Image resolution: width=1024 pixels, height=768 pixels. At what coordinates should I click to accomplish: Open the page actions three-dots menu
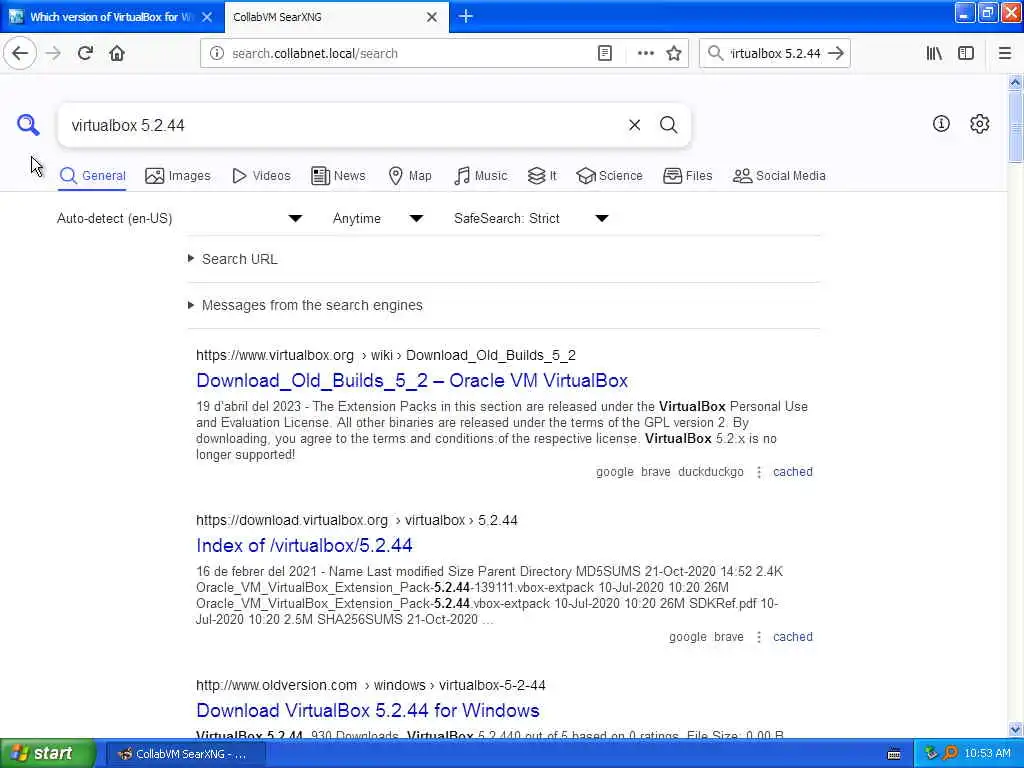click(x=645, y=54)
